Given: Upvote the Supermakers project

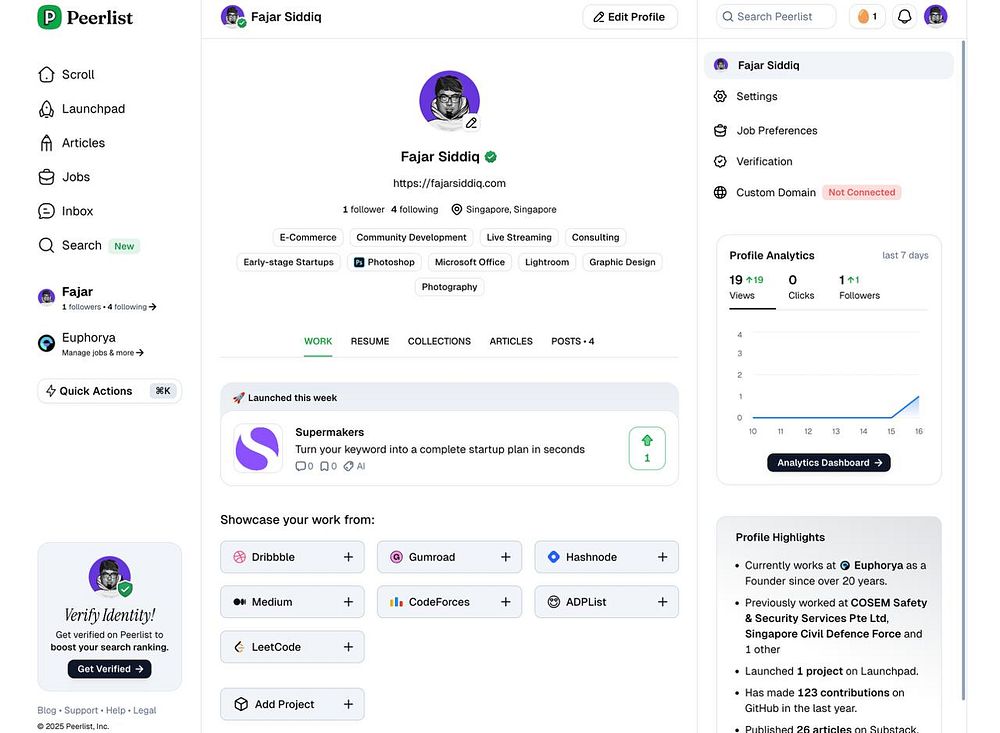Looking at the screenshot, I should pyautogui.click(x=647, y=448).
